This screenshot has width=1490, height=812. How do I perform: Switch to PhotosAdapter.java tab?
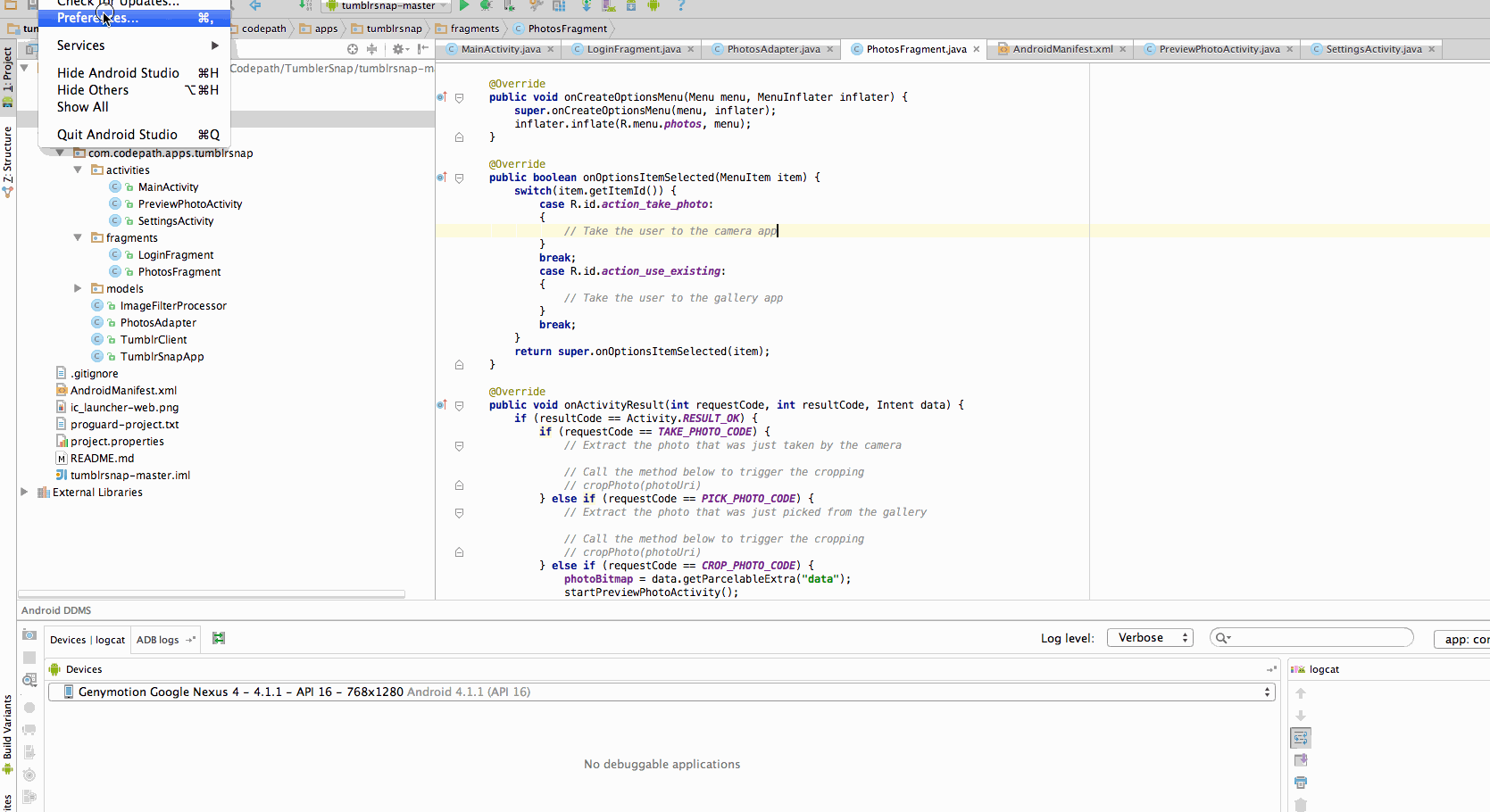[x=773, y=49]
